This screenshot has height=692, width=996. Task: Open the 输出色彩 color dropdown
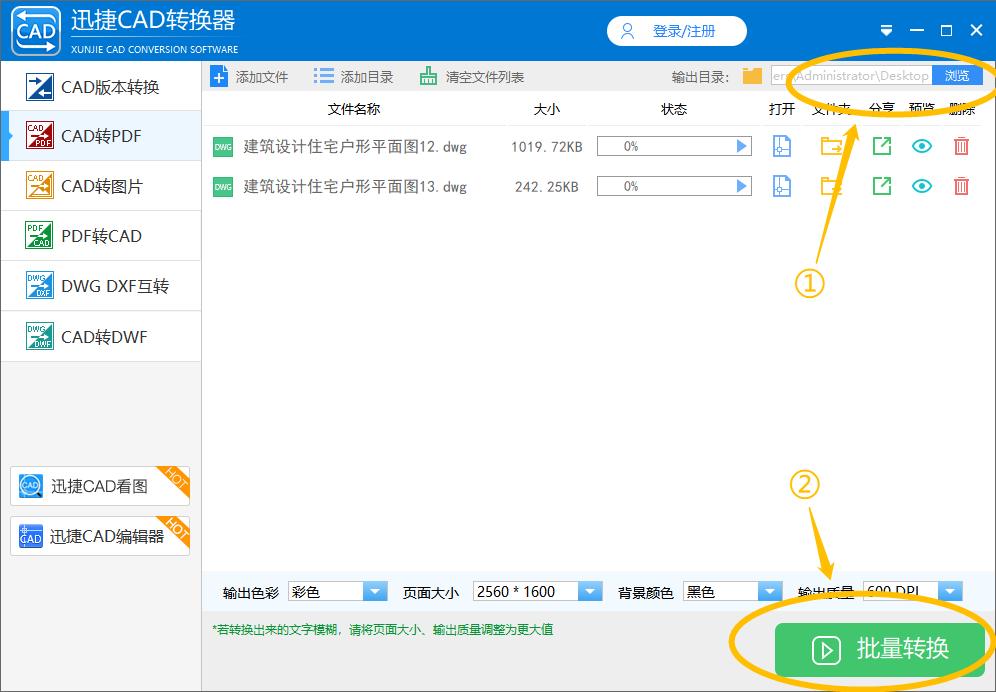click(x=375, y=591)
